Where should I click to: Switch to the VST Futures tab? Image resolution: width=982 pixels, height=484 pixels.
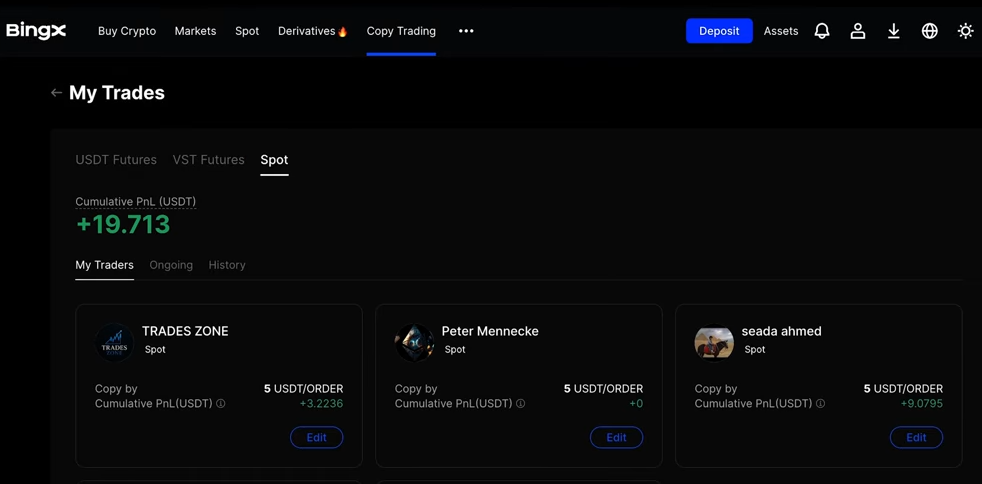[208, 160]
